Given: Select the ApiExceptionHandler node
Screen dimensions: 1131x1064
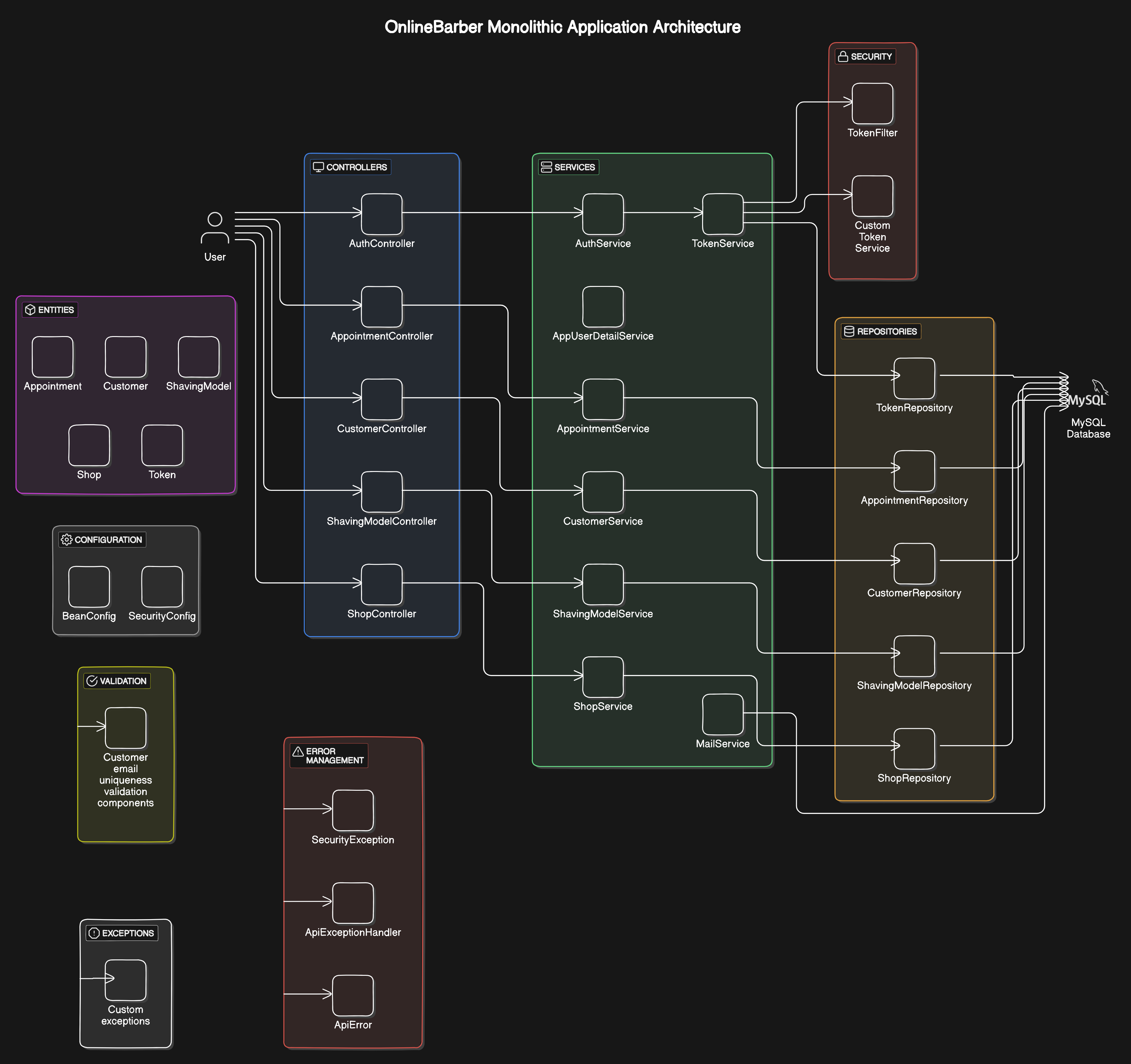Looking at the screenshot, I should point(353,903).
